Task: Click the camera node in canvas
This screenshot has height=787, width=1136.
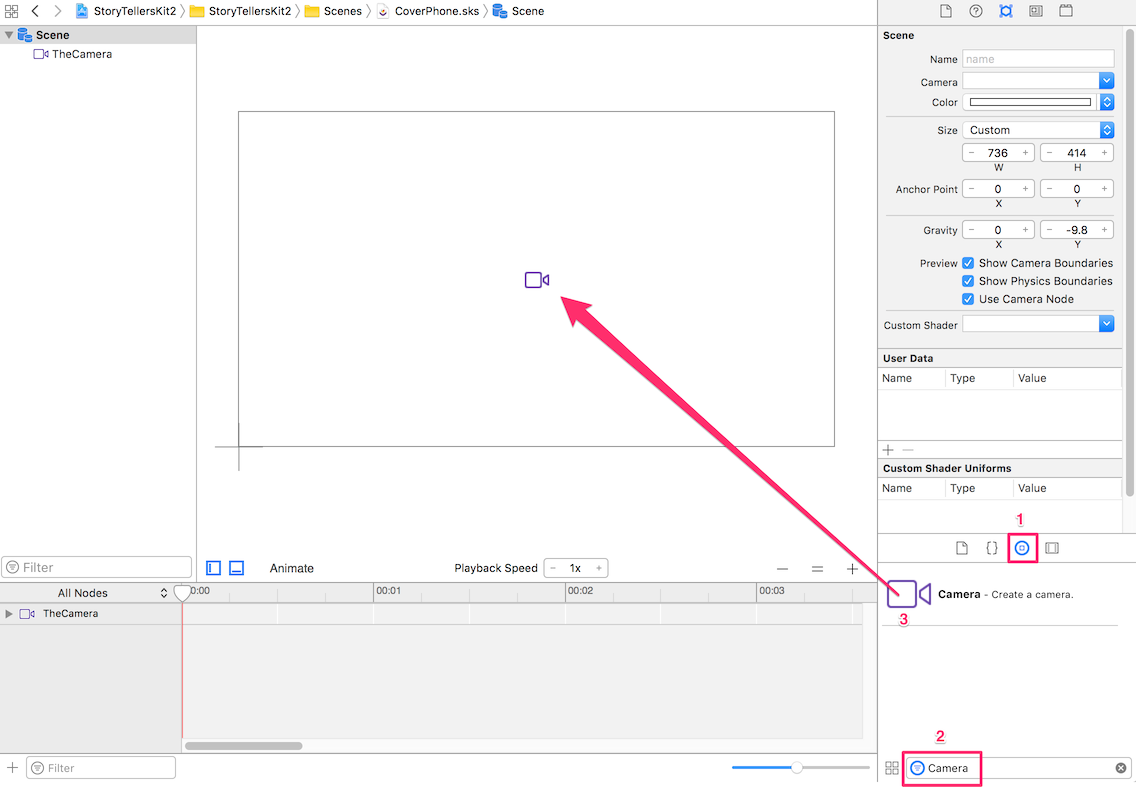Action: (537, 280)
